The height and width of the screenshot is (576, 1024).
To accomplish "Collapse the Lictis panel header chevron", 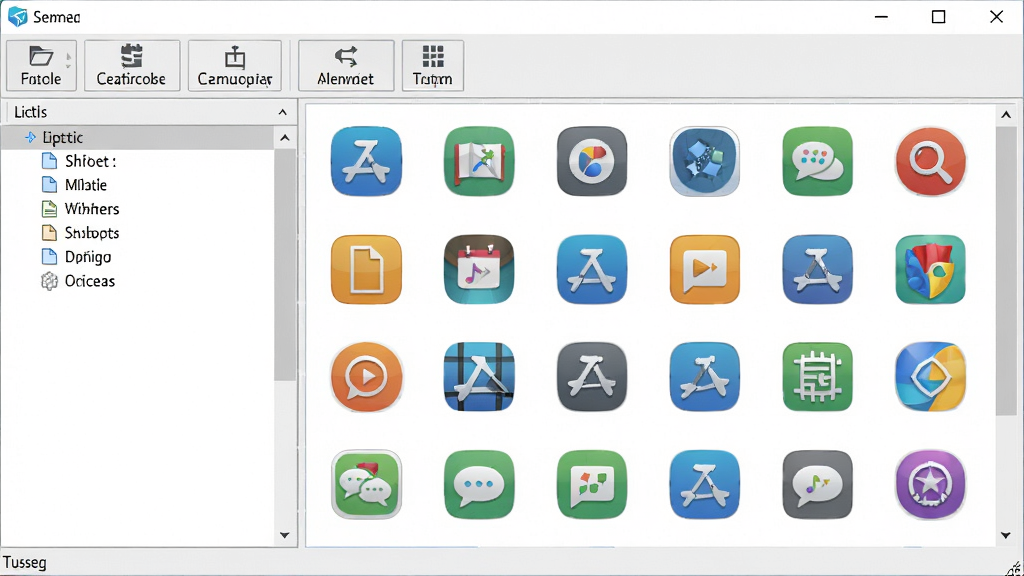I will click(x=282, y=112).
